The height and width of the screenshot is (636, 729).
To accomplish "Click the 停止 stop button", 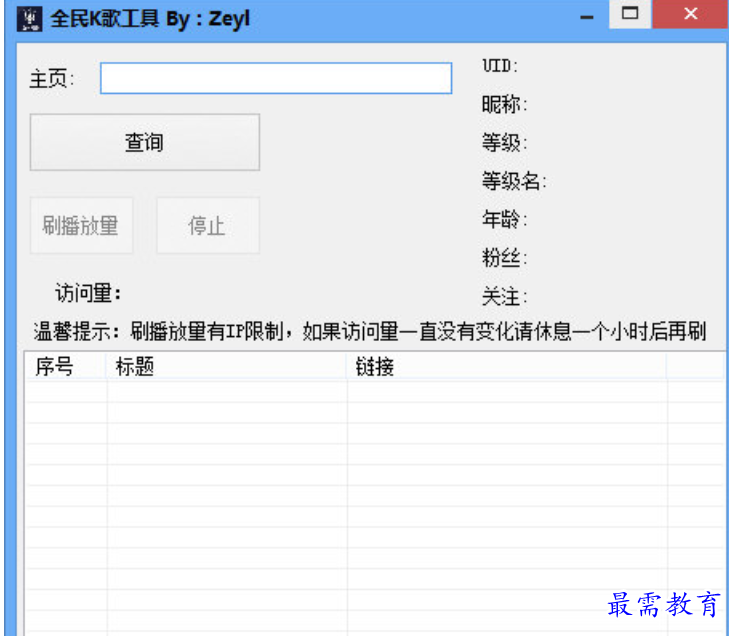I will tap(208, 225).
